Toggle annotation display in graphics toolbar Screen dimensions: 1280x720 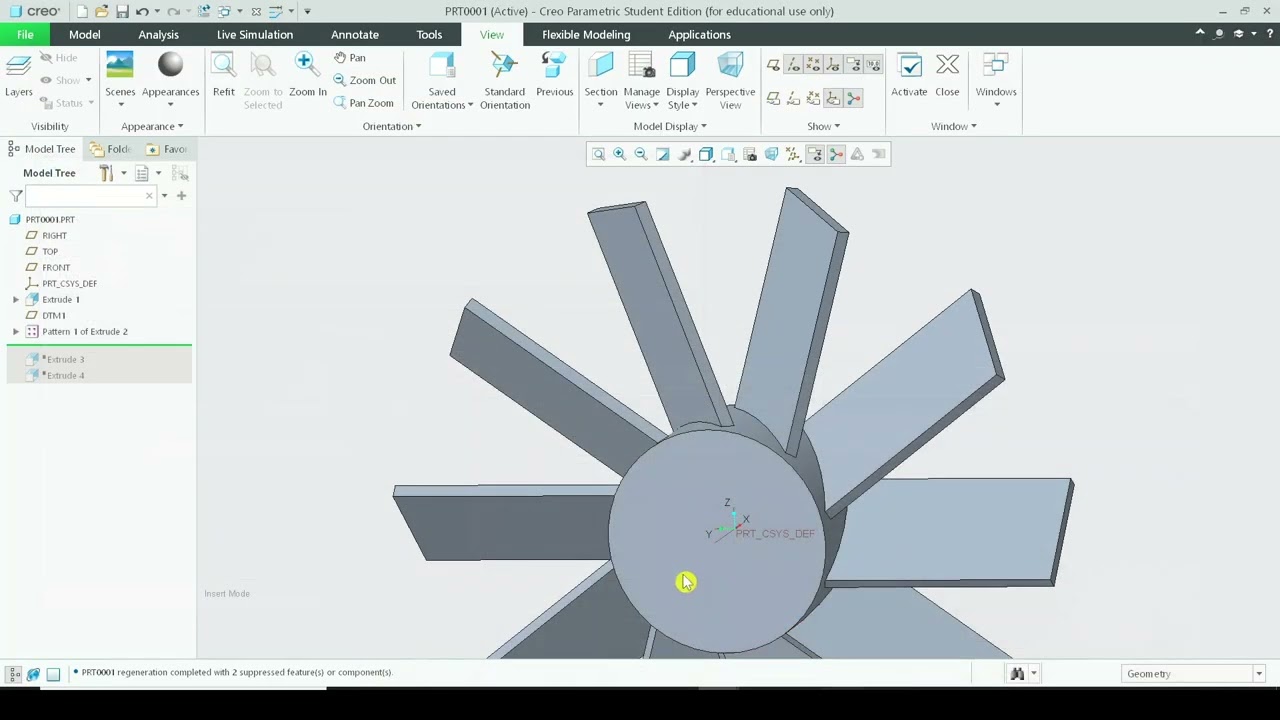(x=815, y=154)
